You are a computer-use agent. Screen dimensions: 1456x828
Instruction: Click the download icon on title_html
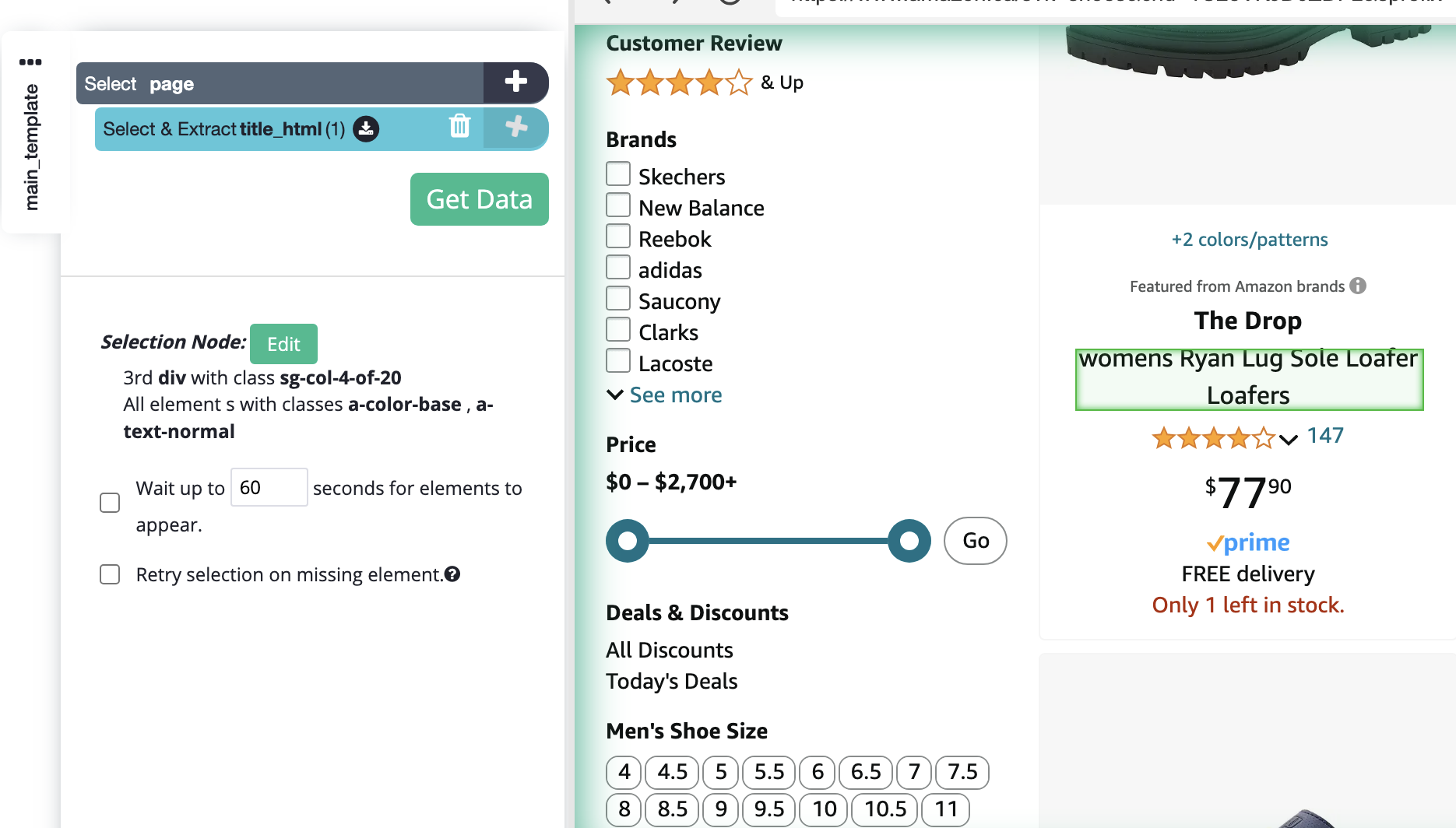[x=366, y=128]
